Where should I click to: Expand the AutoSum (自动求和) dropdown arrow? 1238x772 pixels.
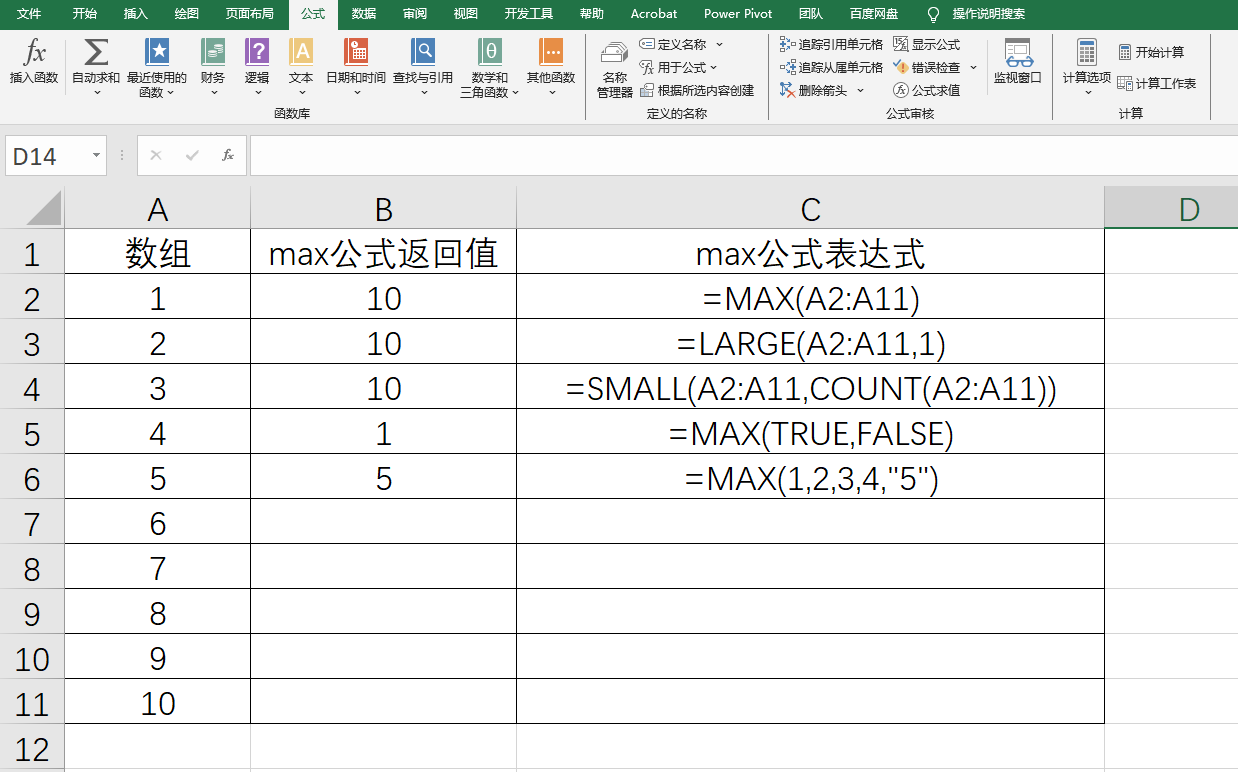pyautogui.click(x=96, y=93)
